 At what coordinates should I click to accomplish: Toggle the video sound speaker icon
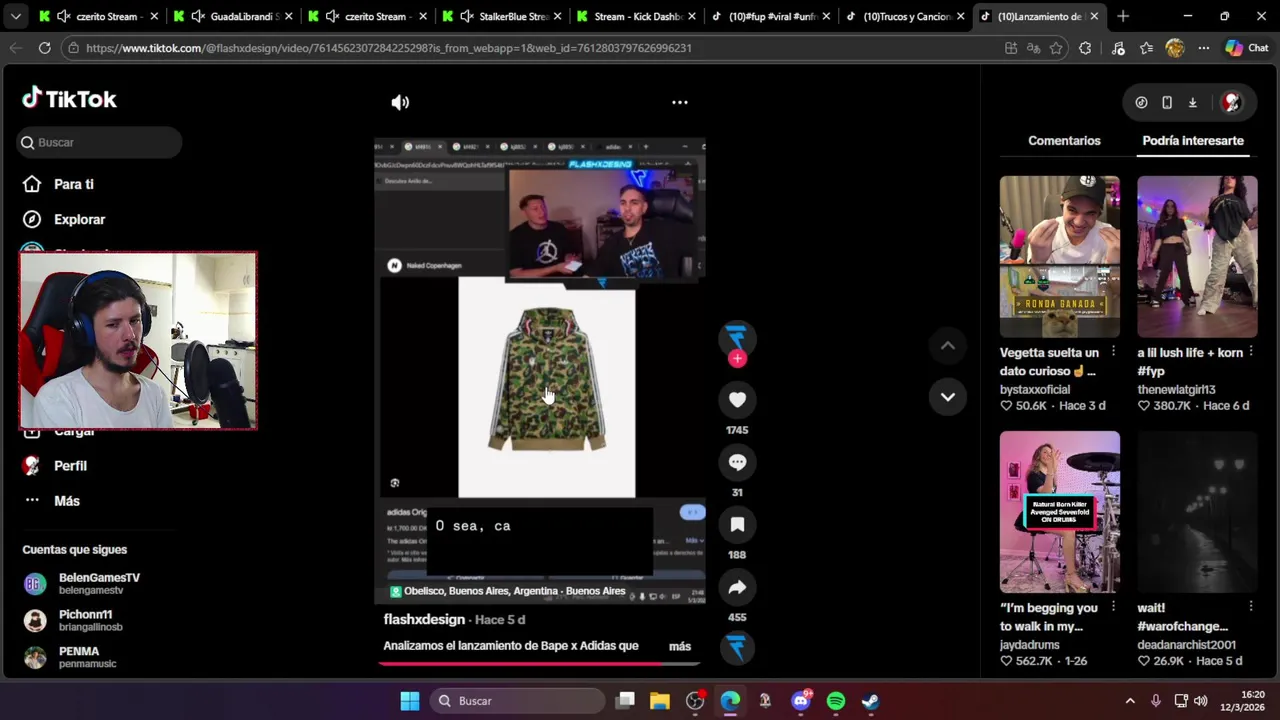tap(400, 102)
